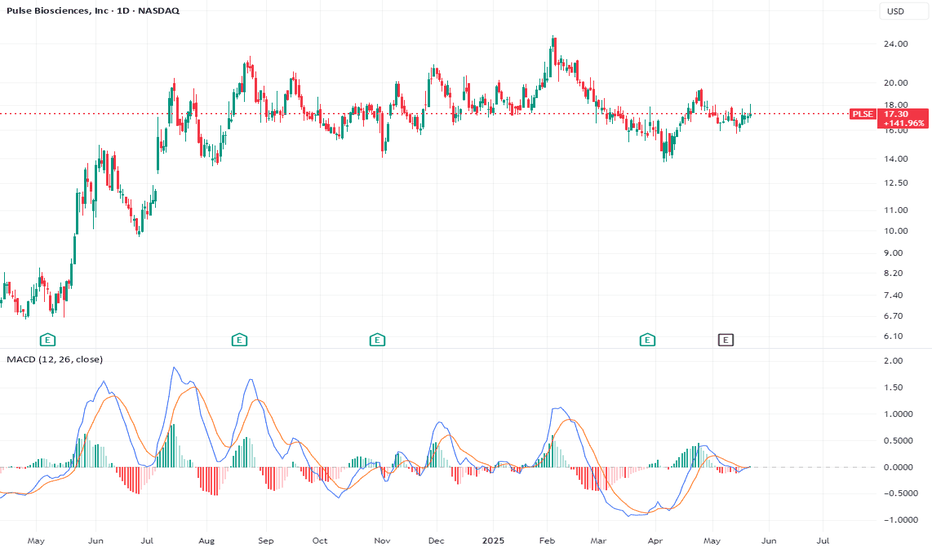
Task: Click the 7.40 price axis label
Action: tap(893, 295)
